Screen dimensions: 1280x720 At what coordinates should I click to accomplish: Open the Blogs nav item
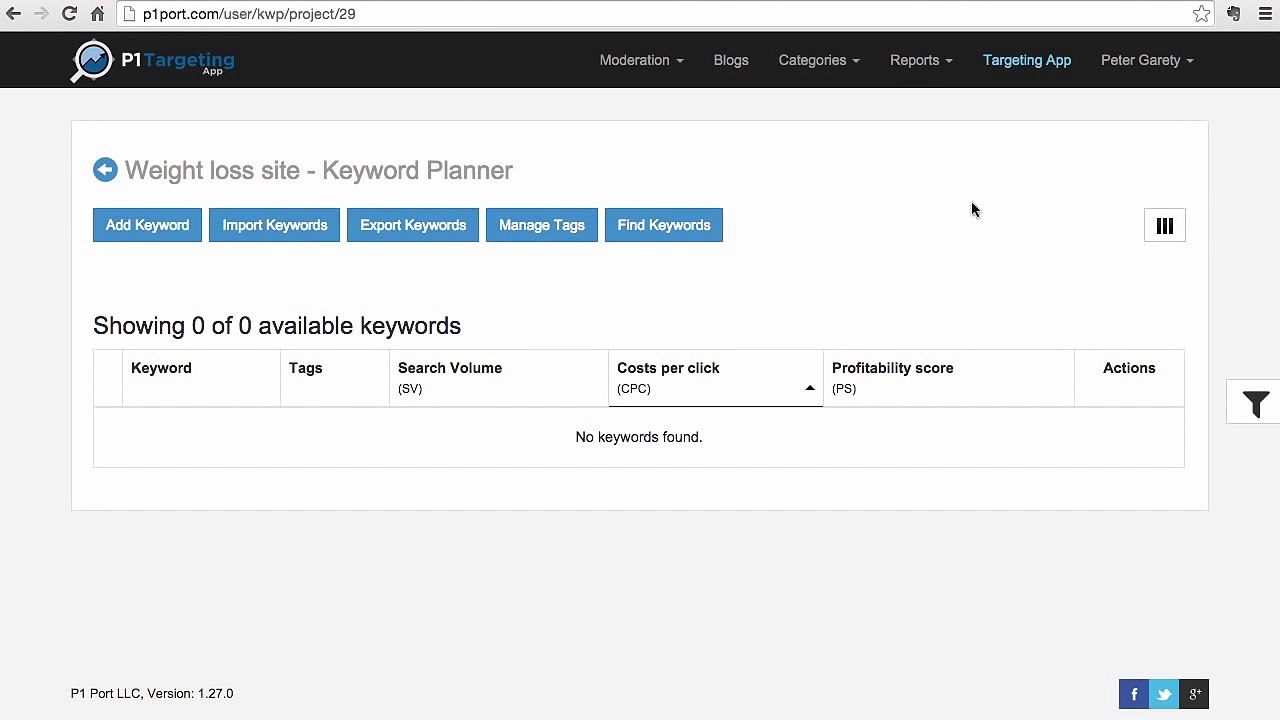[x=731, y=60]
